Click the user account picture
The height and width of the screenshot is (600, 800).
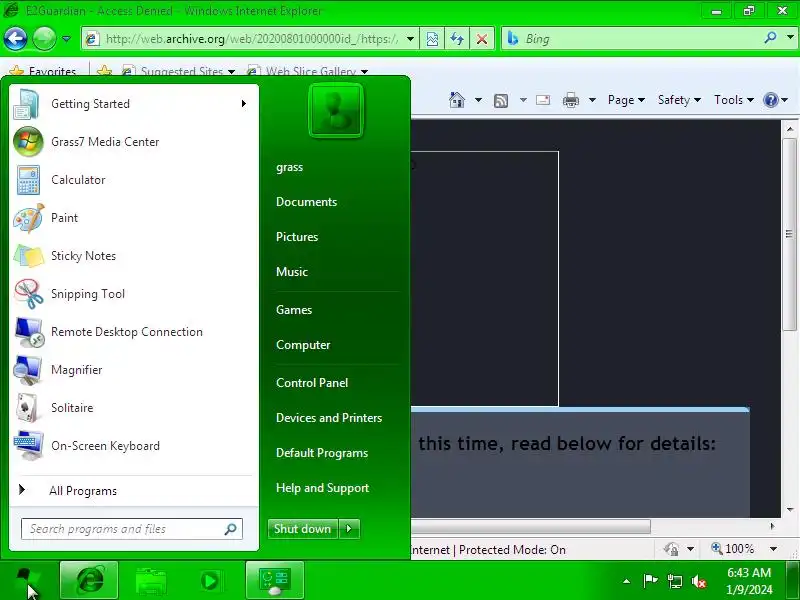coord(336,110)
